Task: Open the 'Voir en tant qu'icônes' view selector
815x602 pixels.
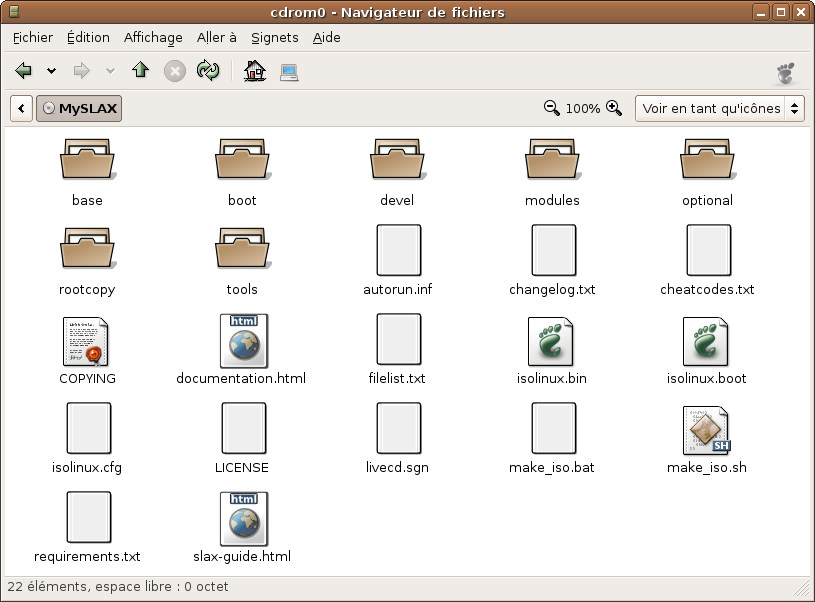Action: click(x=719, y=108)
